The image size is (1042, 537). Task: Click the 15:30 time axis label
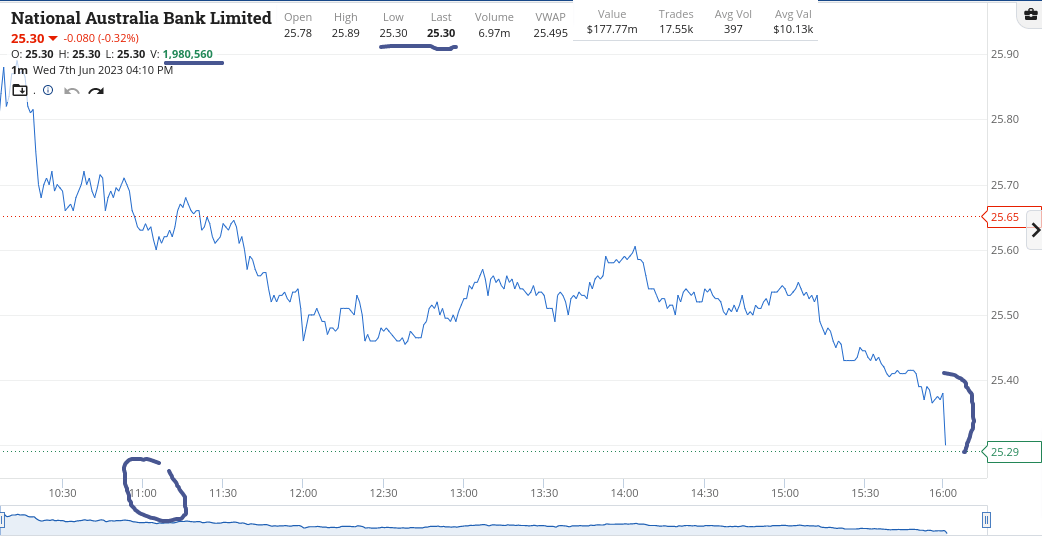pyautogui.click(x=865, y=494)
